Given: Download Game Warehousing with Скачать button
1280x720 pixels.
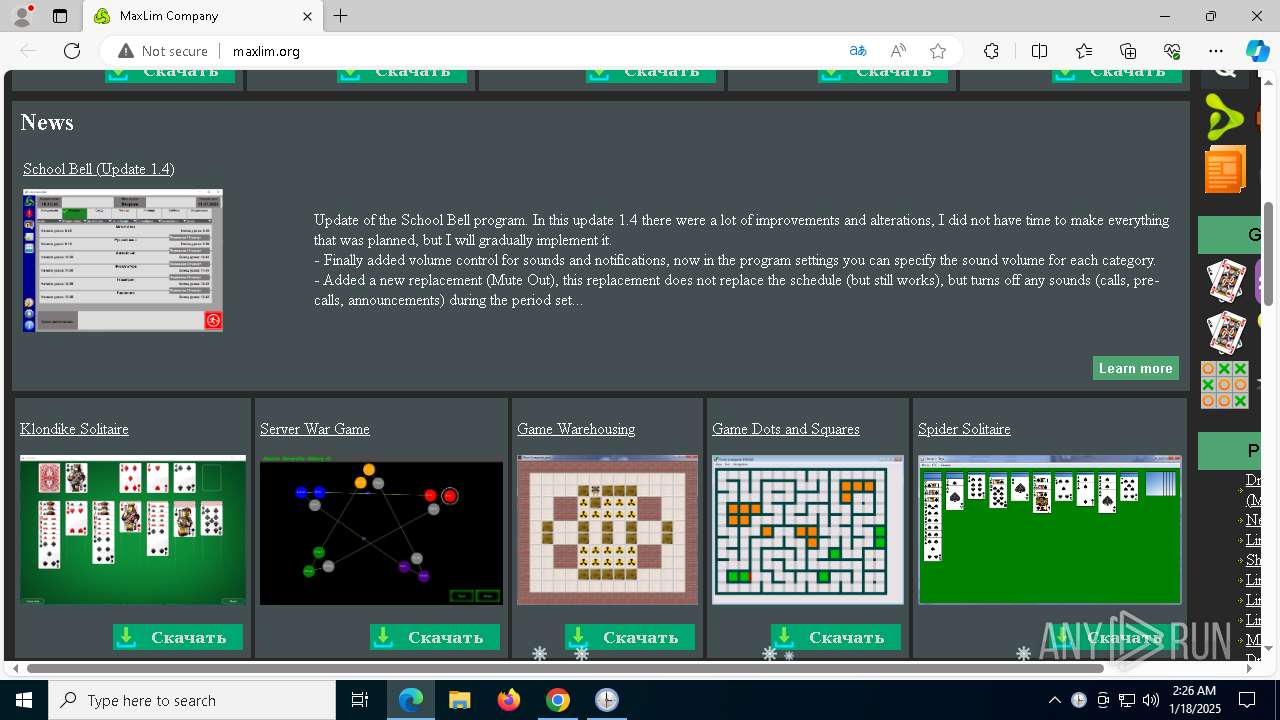Looking at the screenshot, I should coord(630,637).
